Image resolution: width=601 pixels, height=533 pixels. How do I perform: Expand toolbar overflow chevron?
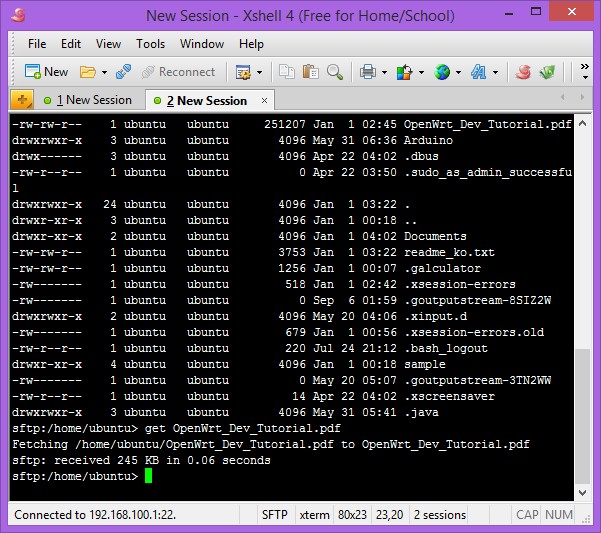pos(585,71)
